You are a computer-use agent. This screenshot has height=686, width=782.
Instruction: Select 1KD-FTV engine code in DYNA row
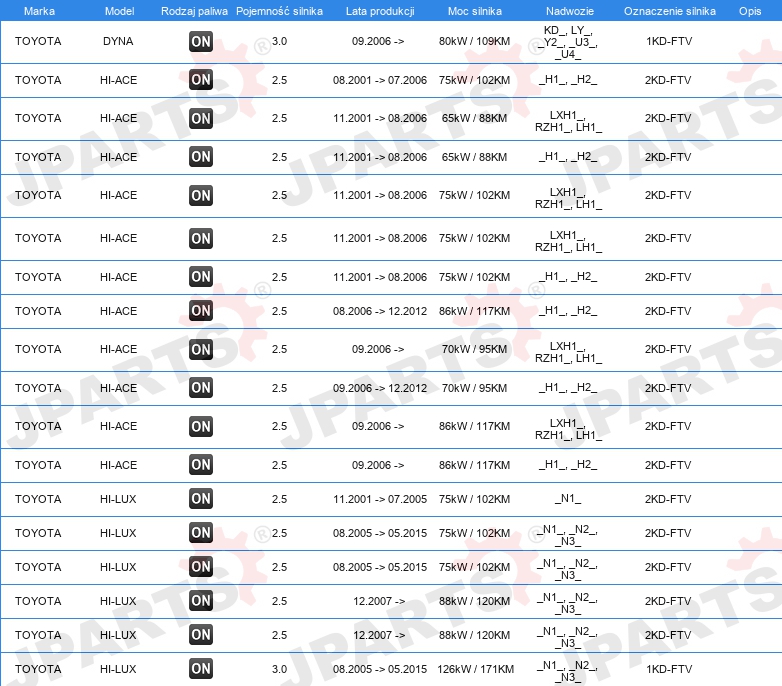point(669,41)
